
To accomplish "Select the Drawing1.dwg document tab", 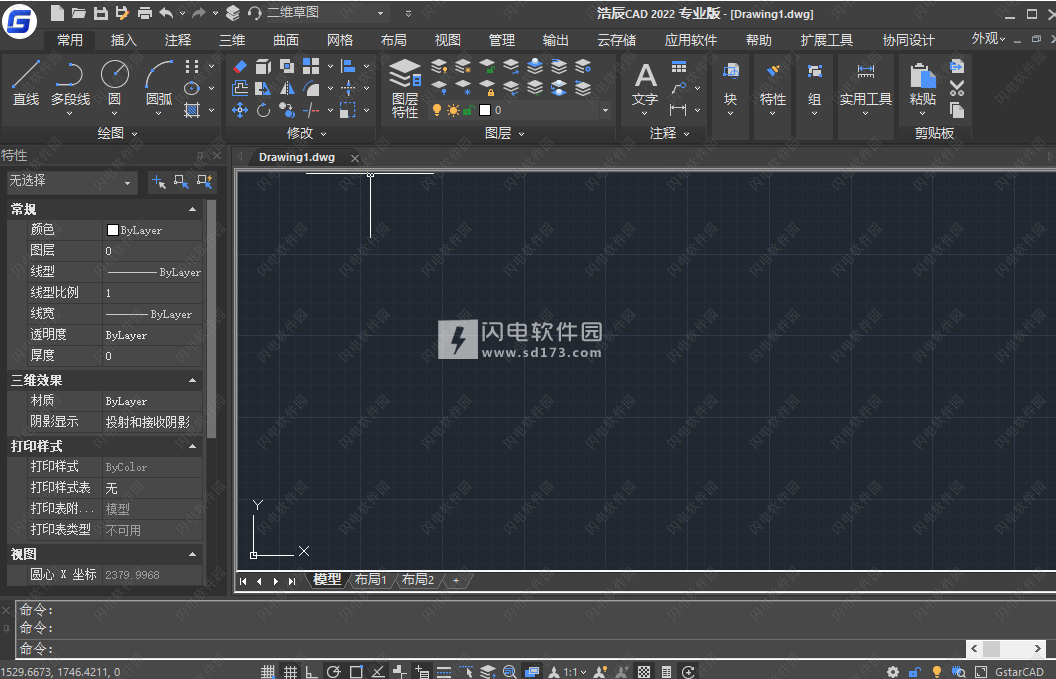I will click(x=297, y=158).
